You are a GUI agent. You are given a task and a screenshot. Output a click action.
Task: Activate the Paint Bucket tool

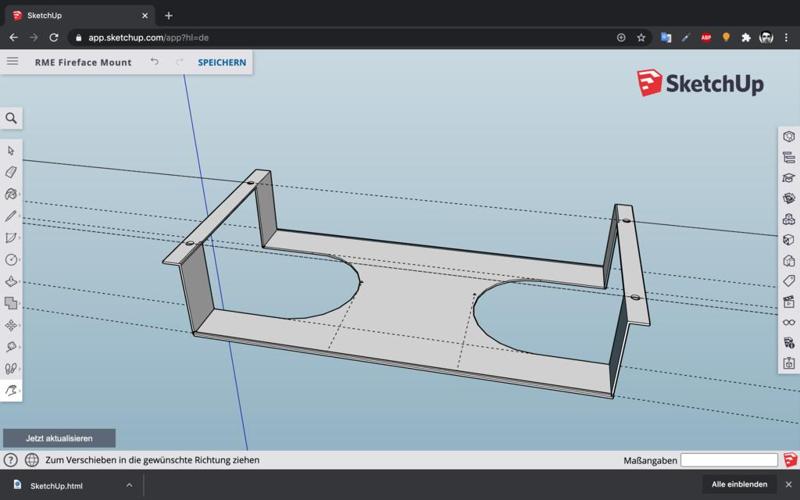pyautogui.click(x=11, y=194)
